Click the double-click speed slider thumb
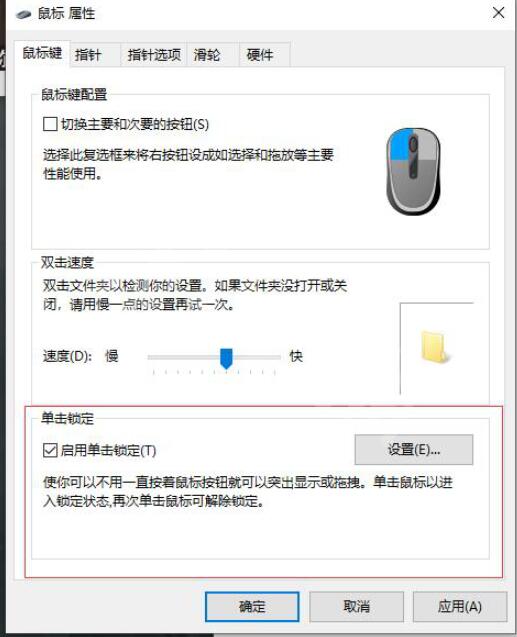 point(226,358)
